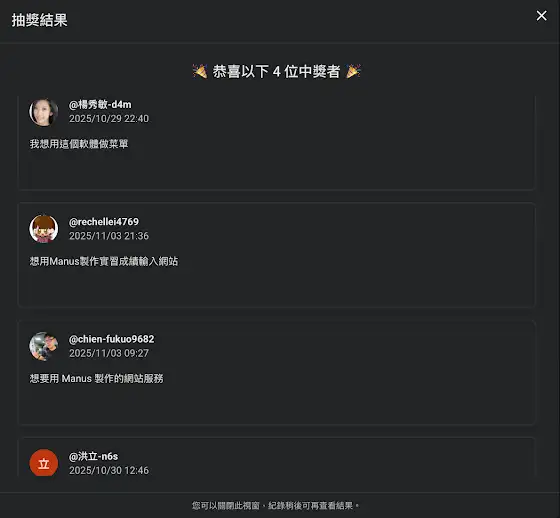
Task: Click left party popper emoji
Action: coord(200,71)
